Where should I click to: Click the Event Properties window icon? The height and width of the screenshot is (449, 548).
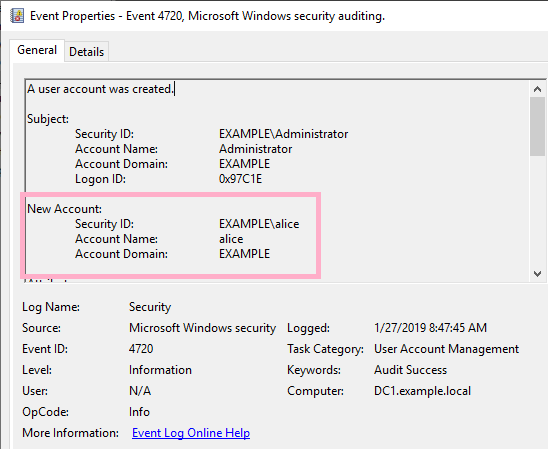point(17,16)
